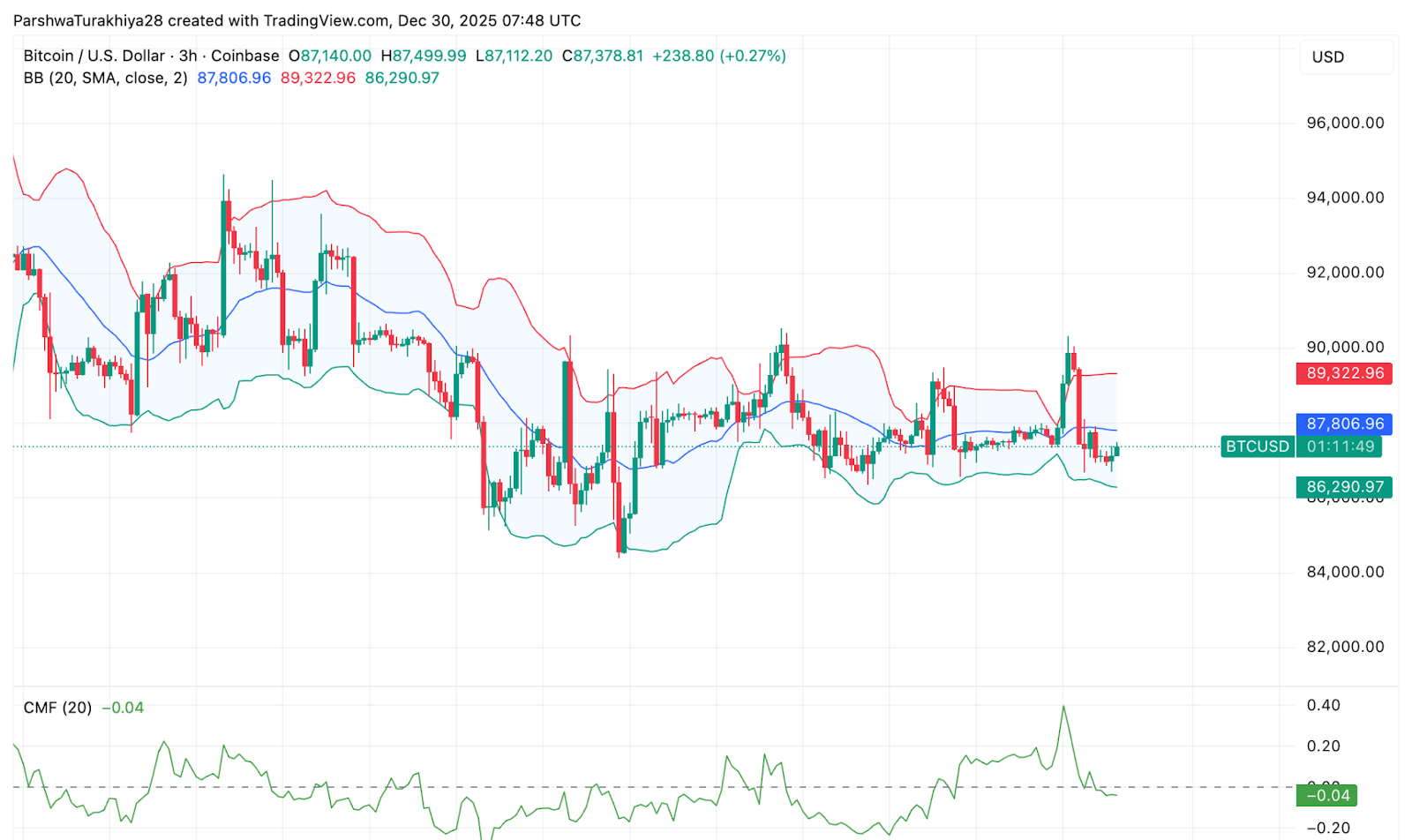Click the change percentage (+0.27%)
The height and width of the screenshot is (840, 1412).
[754, 55]
